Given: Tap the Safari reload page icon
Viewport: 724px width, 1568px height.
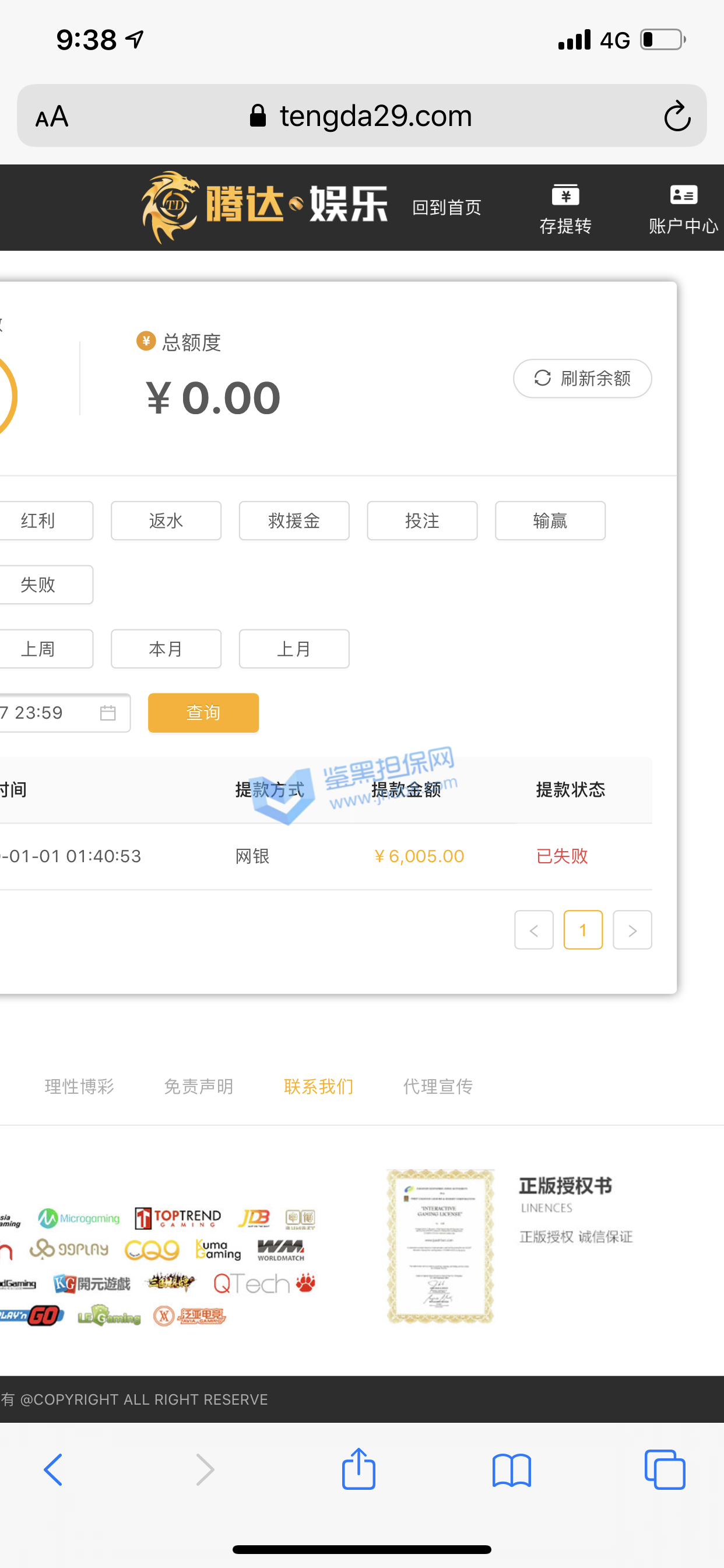Looking at the screenshot, I should 677,116.
